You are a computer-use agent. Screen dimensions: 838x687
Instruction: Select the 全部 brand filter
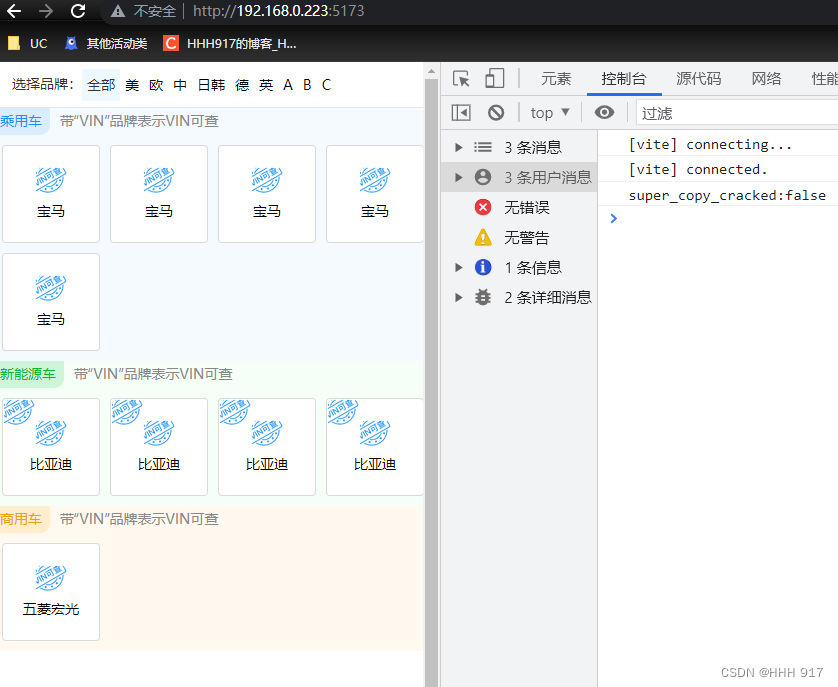click(x=101, y=85)
